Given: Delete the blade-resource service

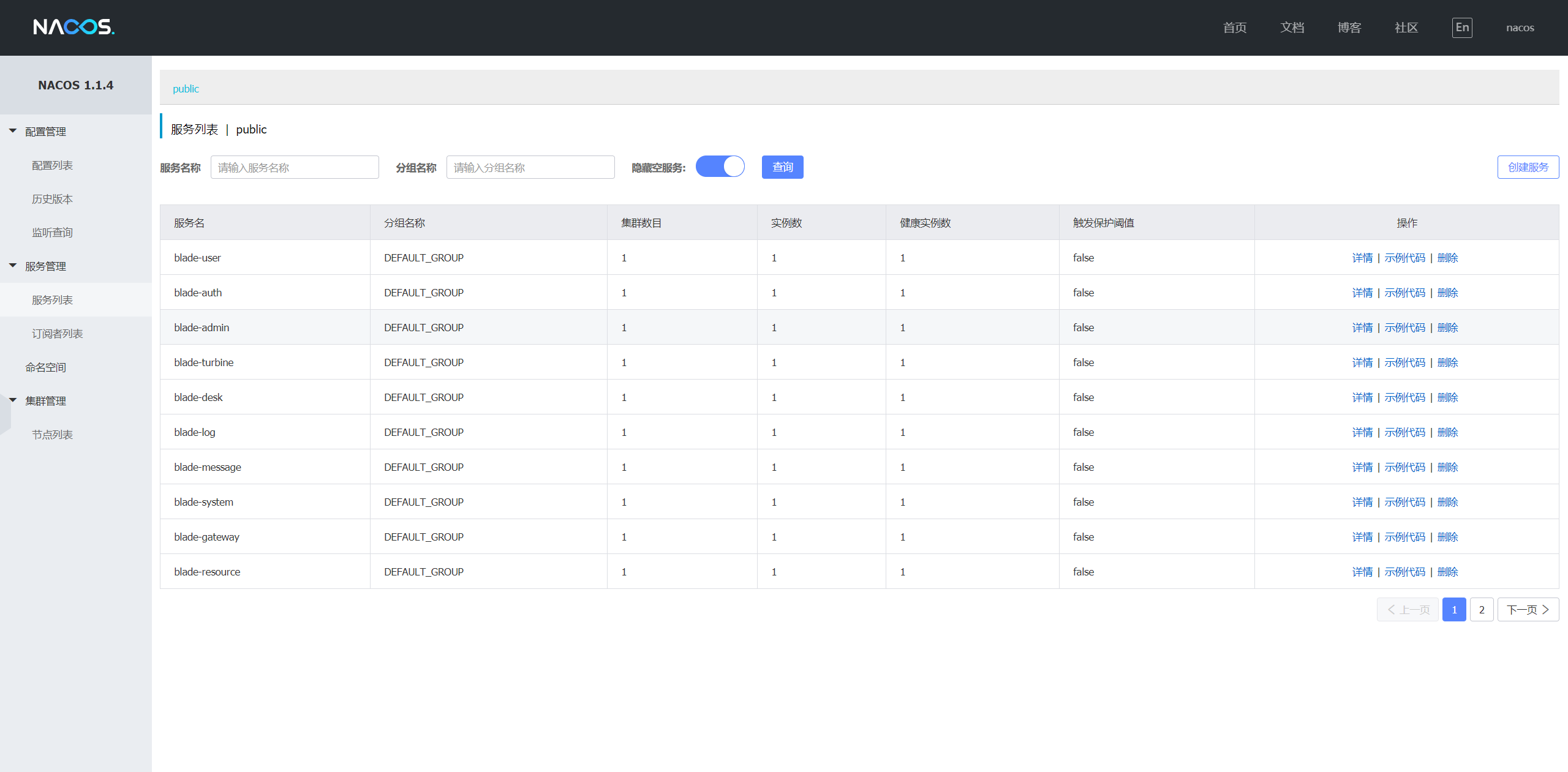Looking at the screenshot, I should (x=1447, y=572).
